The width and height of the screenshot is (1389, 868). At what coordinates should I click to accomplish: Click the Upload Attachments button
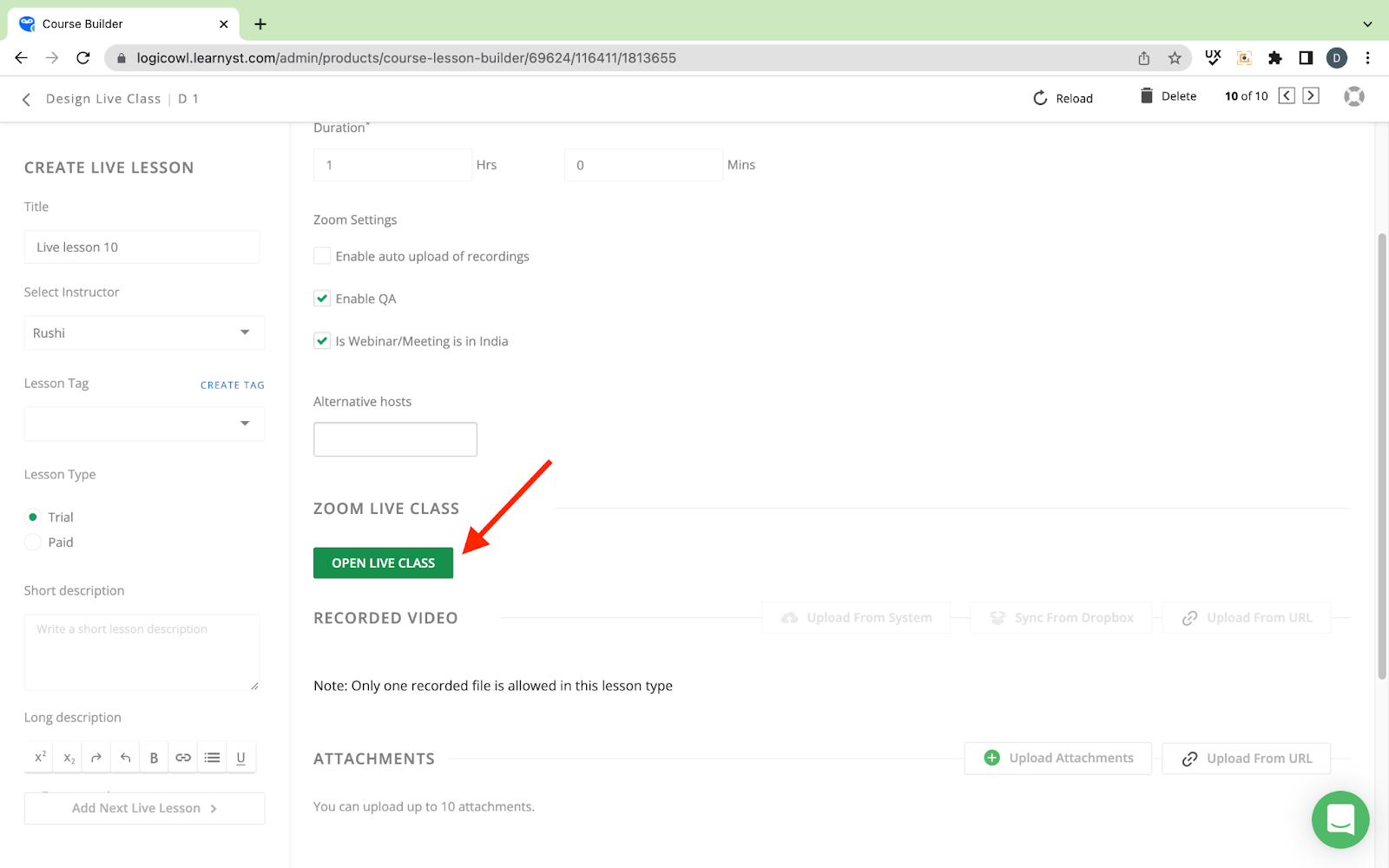(1057, 759)
